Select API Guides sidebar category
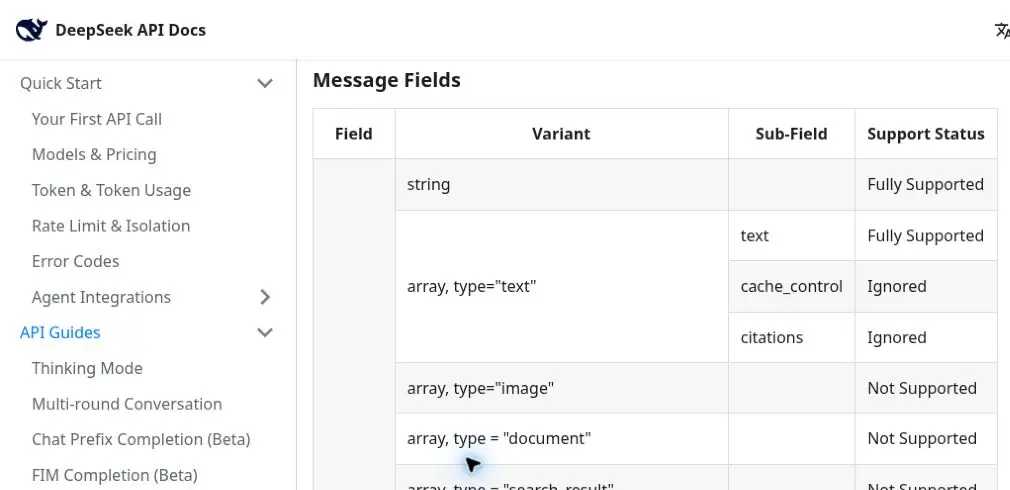The image size is (1010, 490). [x=60, y=332]
